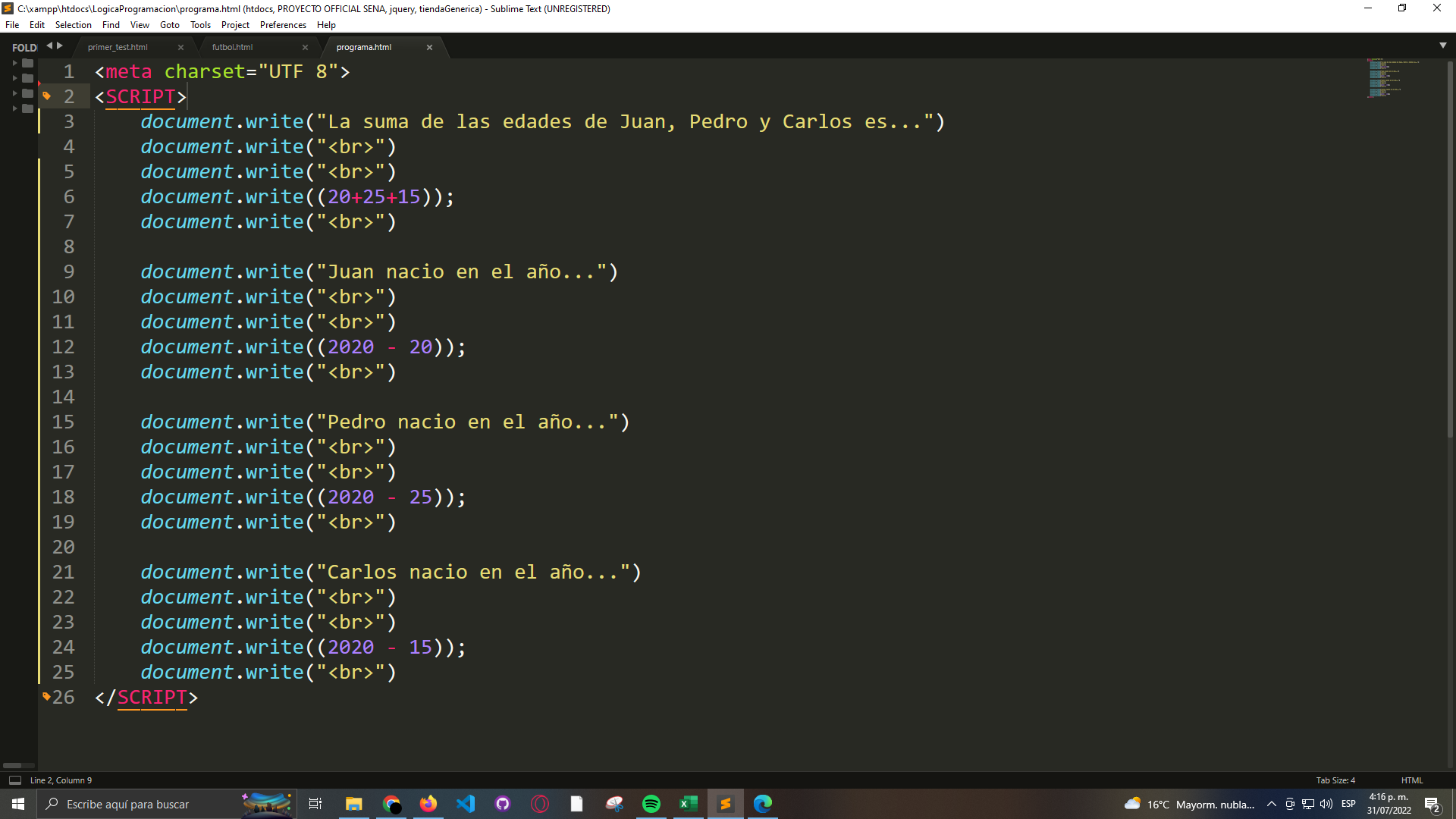The height and width of the screenshot is (819, 1456).
Task: Switch to the futbol.html tab
Action: (232, 47)
